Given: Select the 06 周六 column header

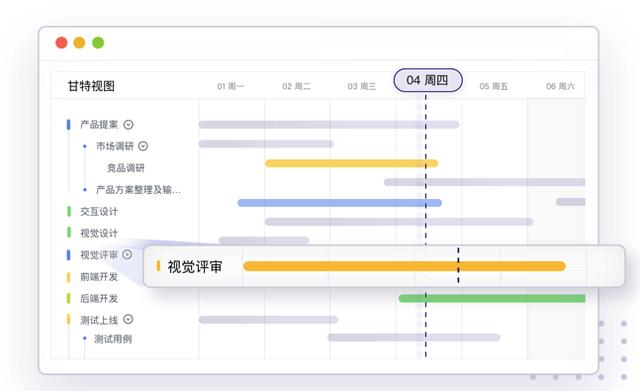Looking at the screenshot, I should coord(560,86).
